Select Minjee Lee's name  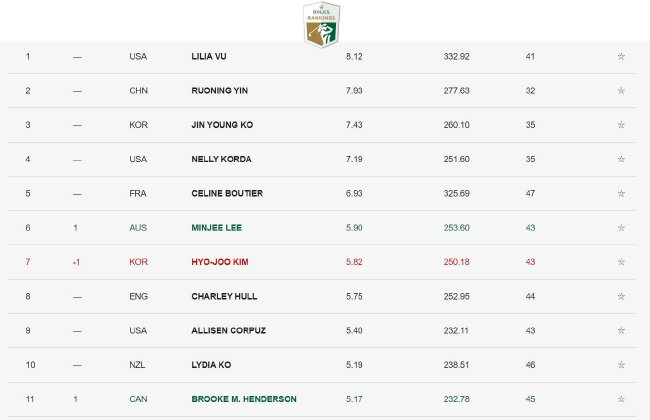(216, 228)
